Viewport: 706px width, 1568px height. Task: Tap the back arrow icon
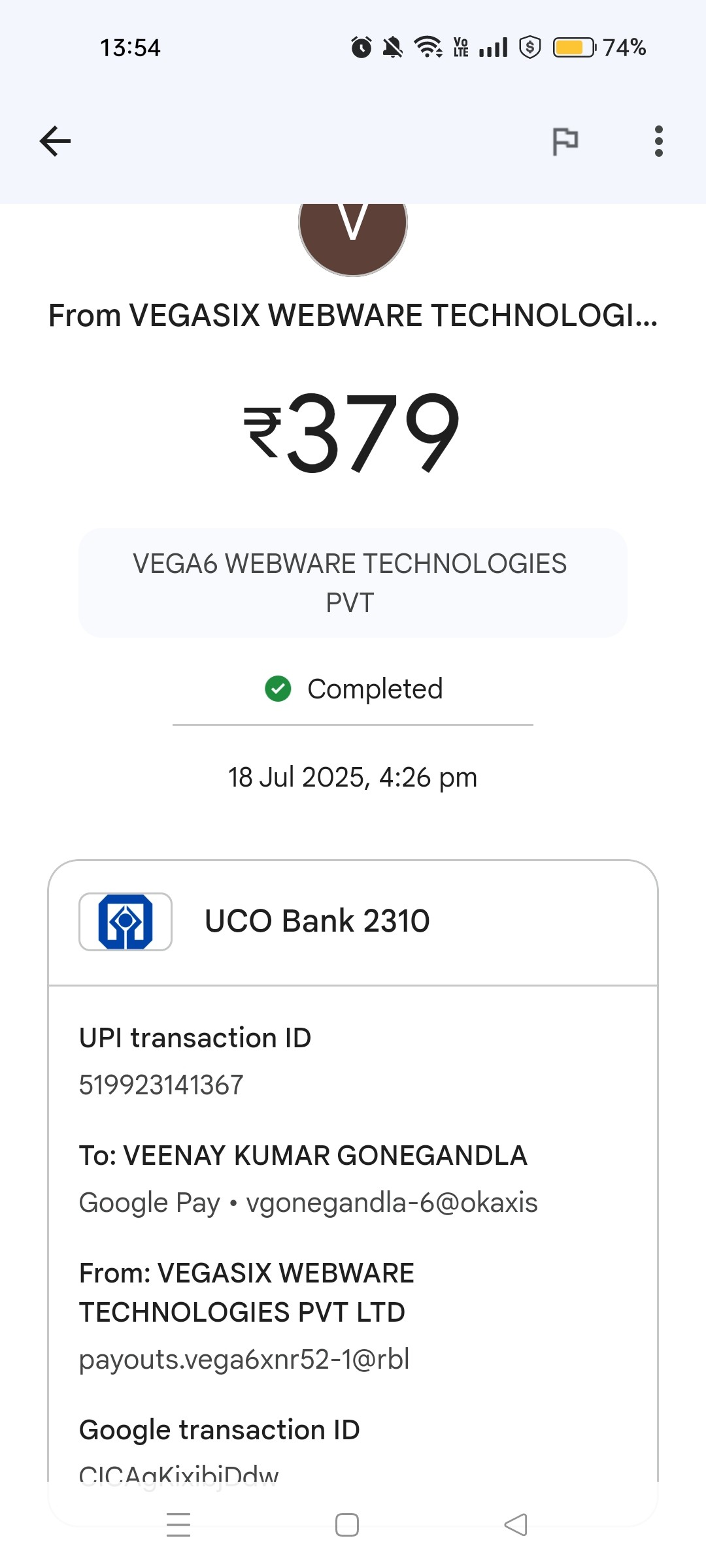[55, 141]
